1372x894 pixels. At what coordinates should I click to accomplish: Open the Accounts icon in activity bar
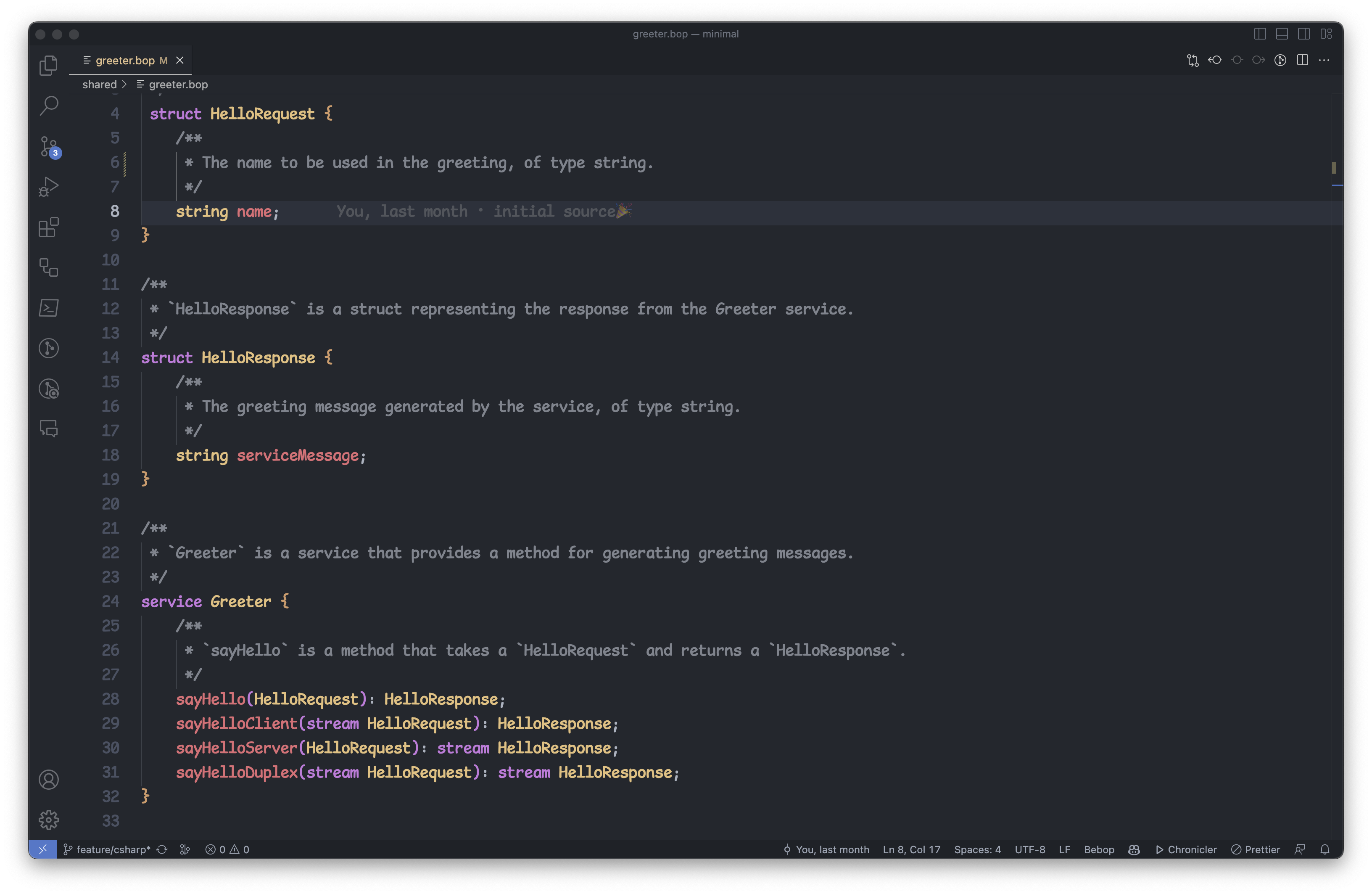click(48, 779)
